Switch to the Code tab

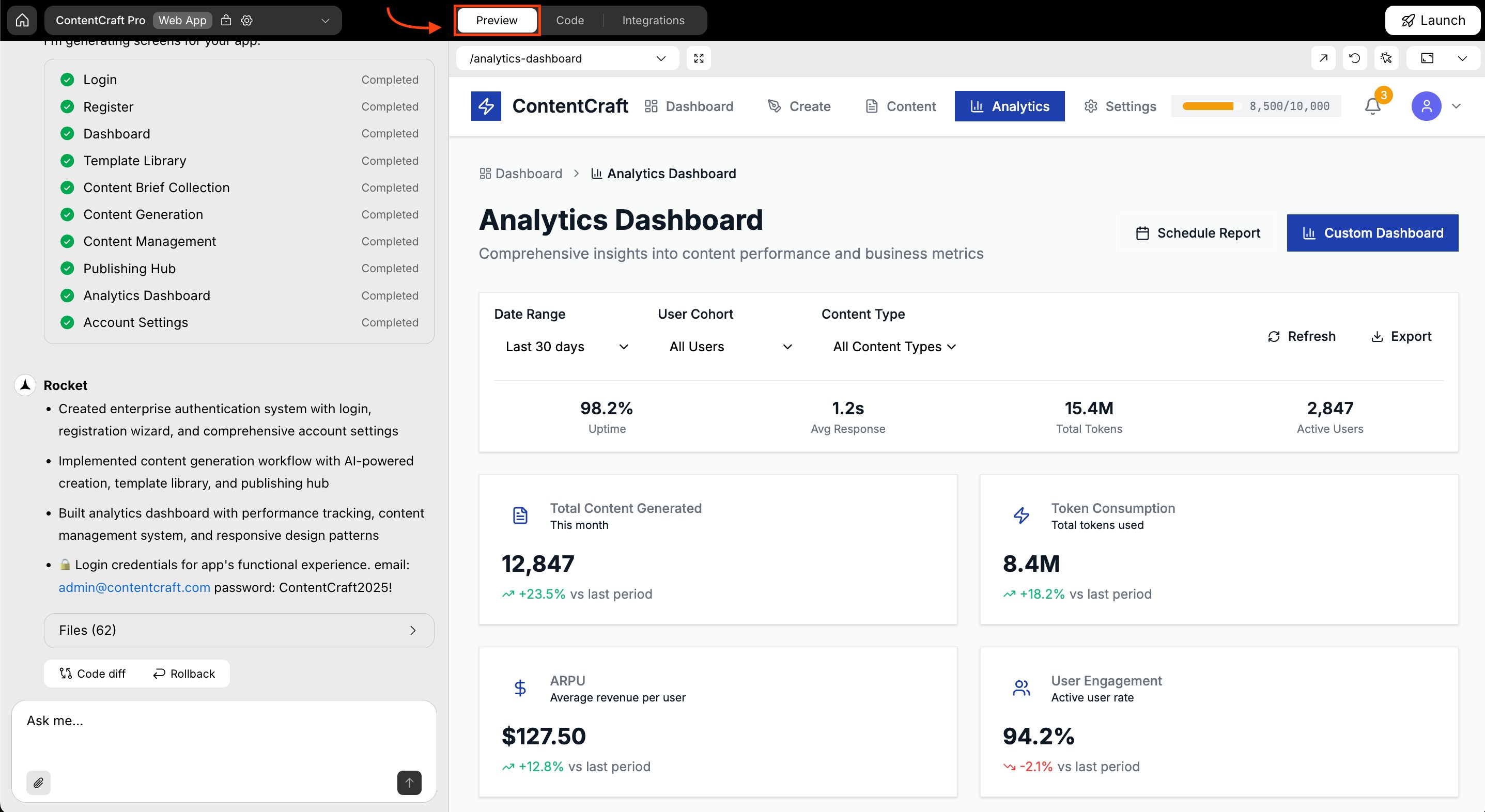tap(569, 20)
